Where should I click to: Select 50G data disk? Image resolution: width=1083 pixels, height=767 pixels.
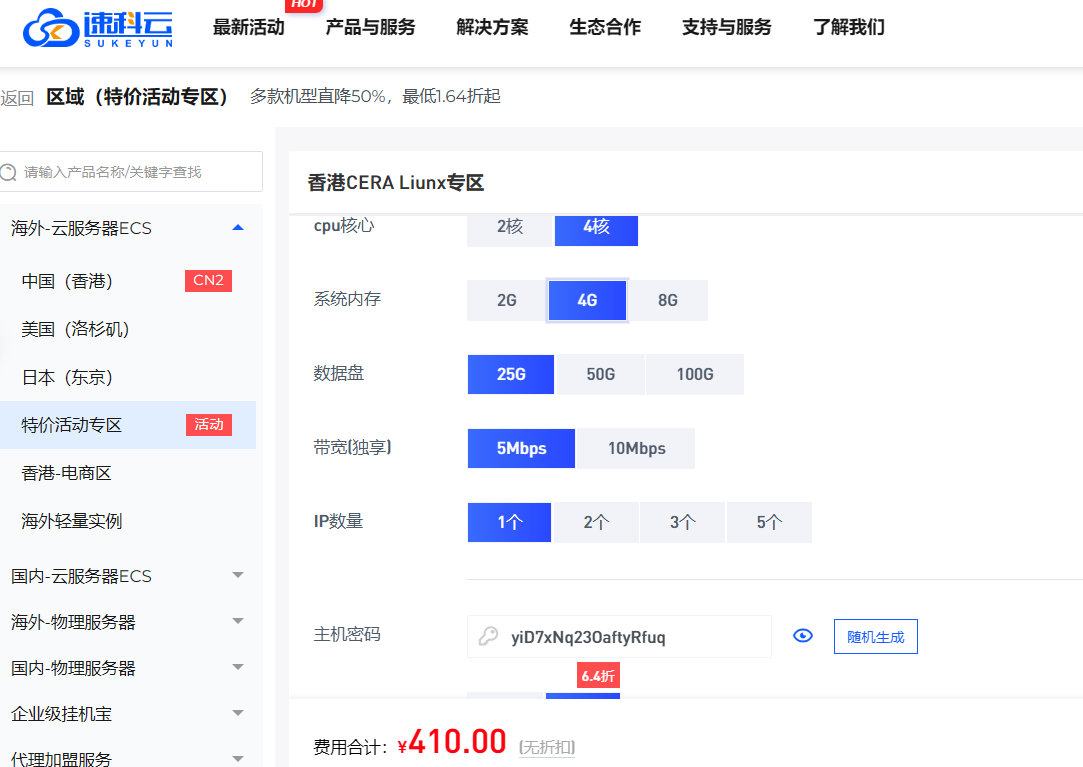pos(600,375)
